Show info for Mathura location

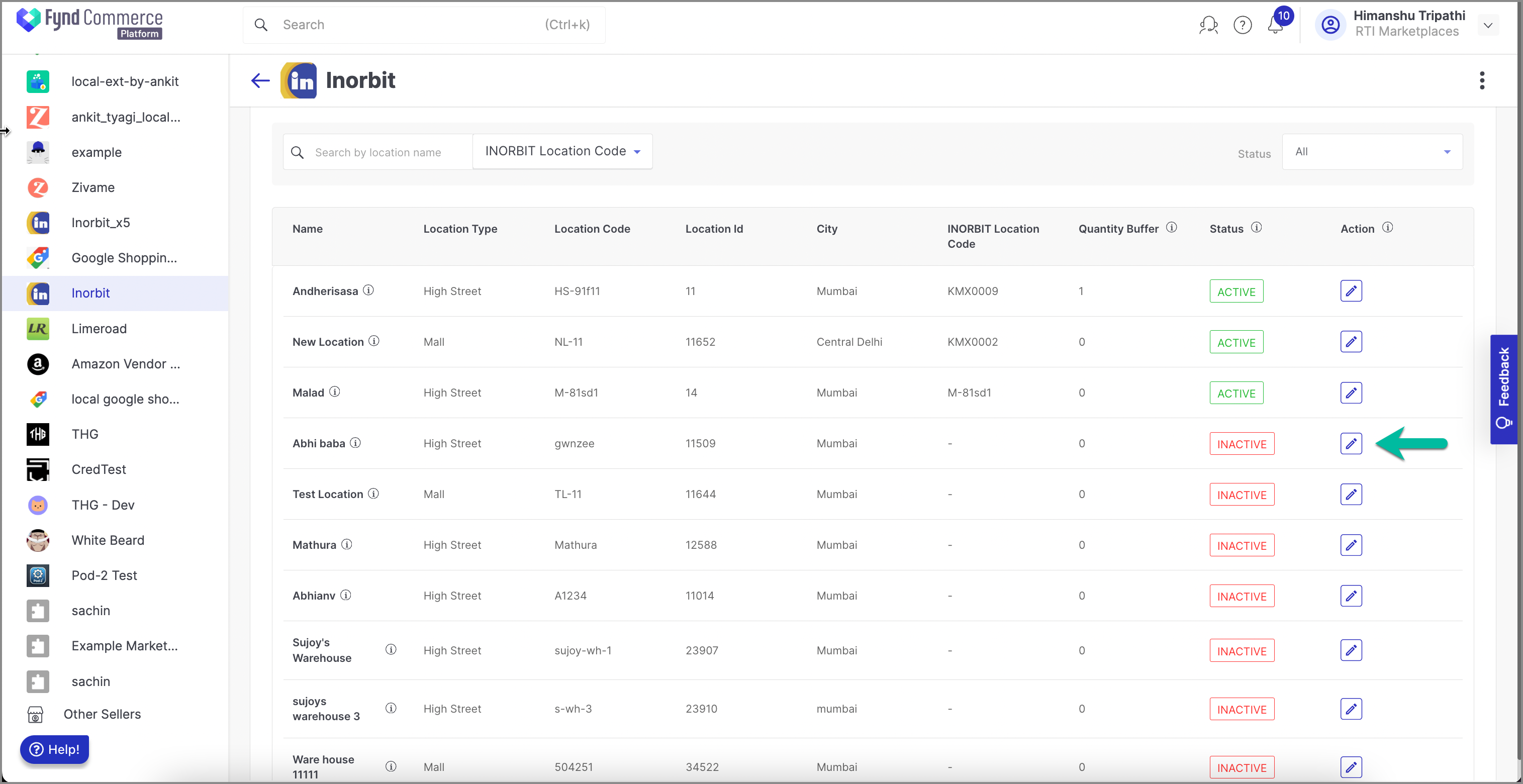[x=347, y=545]
